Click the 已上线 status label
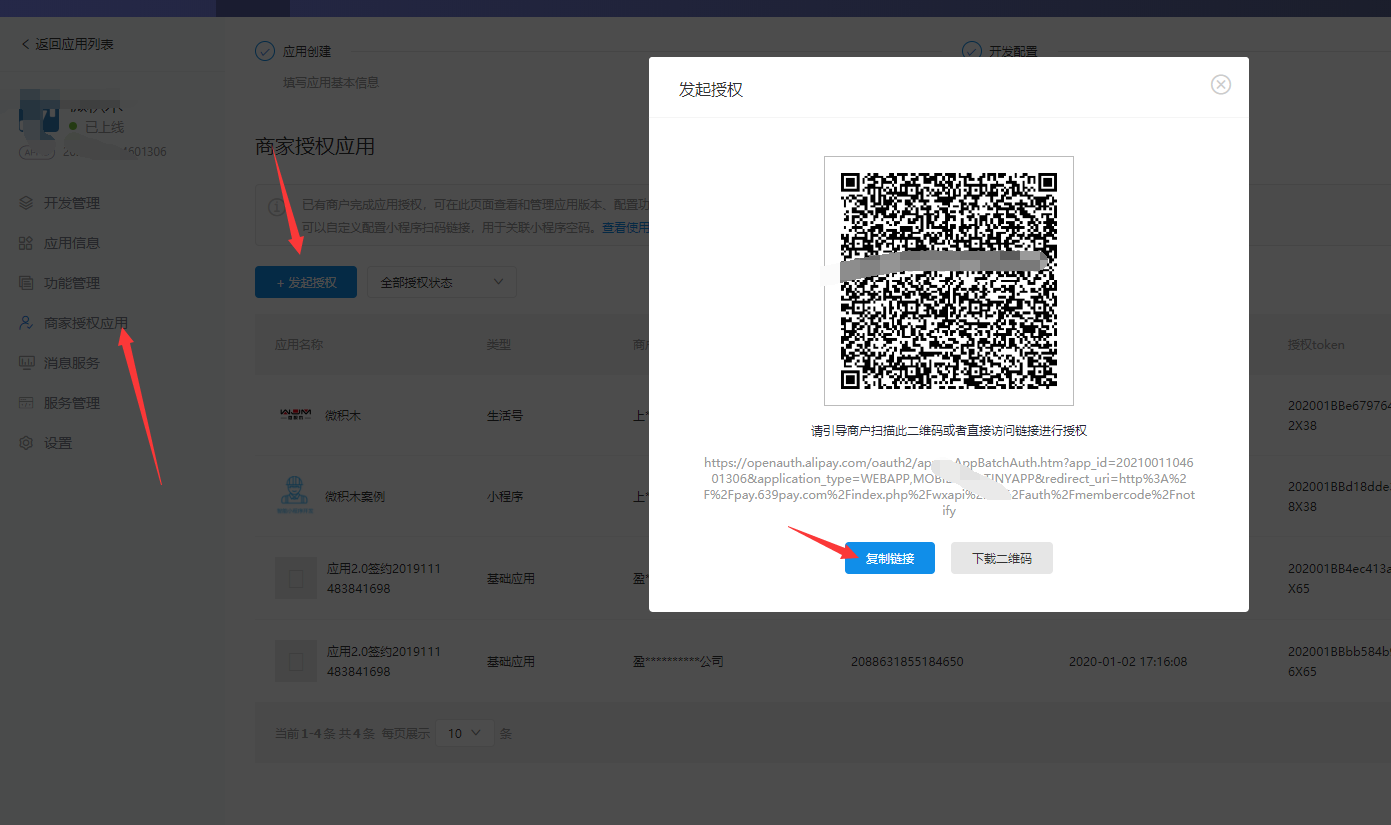The width and height of the screenshot is (1391, 825). click(x=104, y=127)
